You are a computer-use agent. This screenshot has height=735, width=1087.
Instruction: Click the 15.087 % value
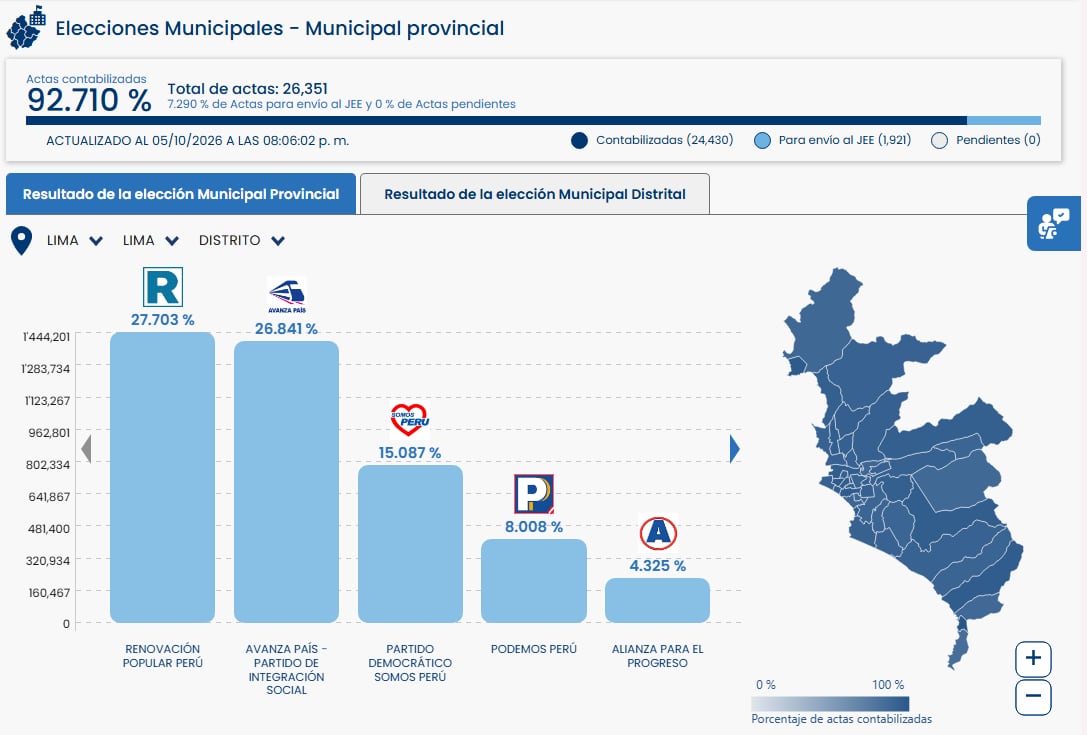click(x=410, y=453)
